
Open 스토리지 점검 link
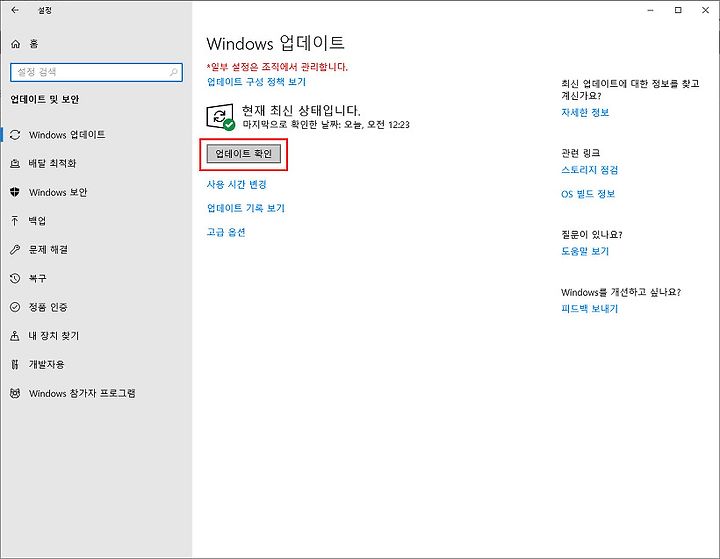[590, 170]
